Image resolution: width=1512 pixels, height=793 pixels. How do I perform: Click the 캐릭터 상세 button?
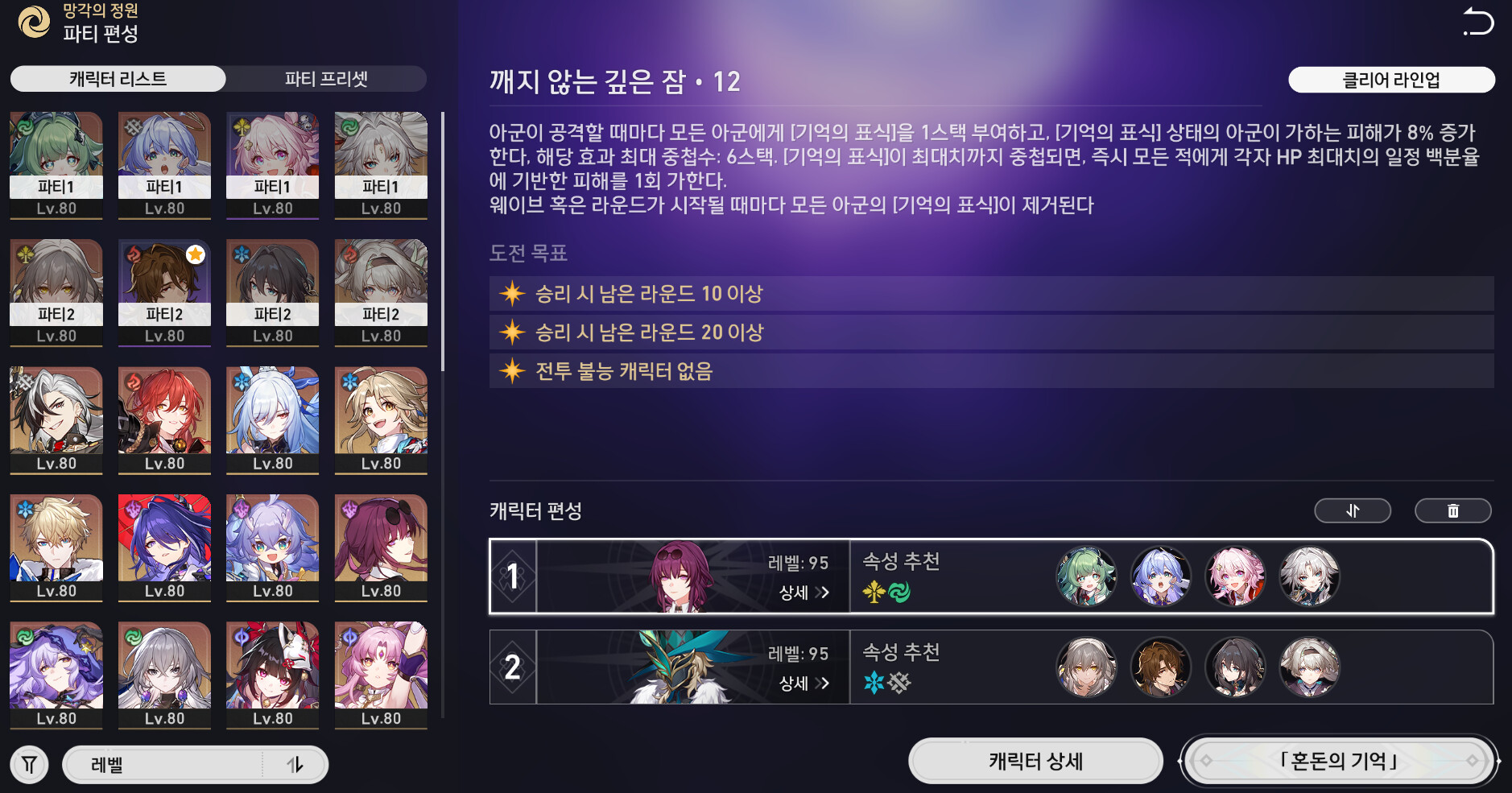point(1035,761)
